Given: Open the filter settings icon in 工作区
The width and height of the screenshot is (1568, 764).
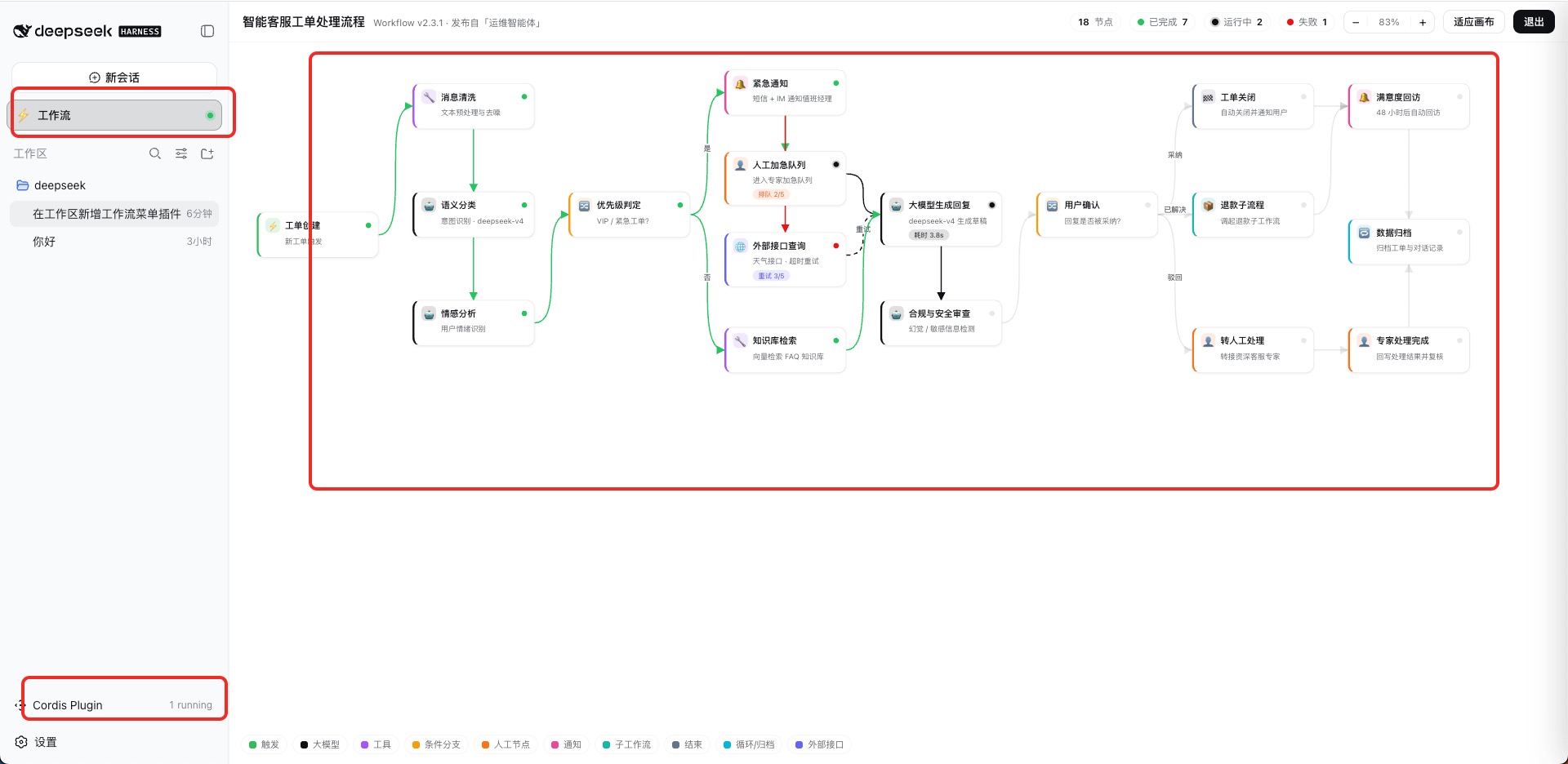Looking at the screenshot, I should point(181,153).
